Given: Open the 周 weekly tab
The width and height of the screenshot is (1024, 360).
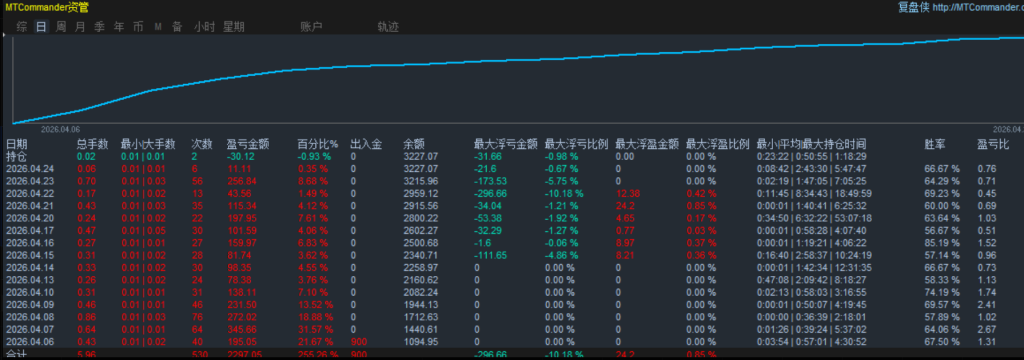Looking at the screenshot, I should point(61,27).
